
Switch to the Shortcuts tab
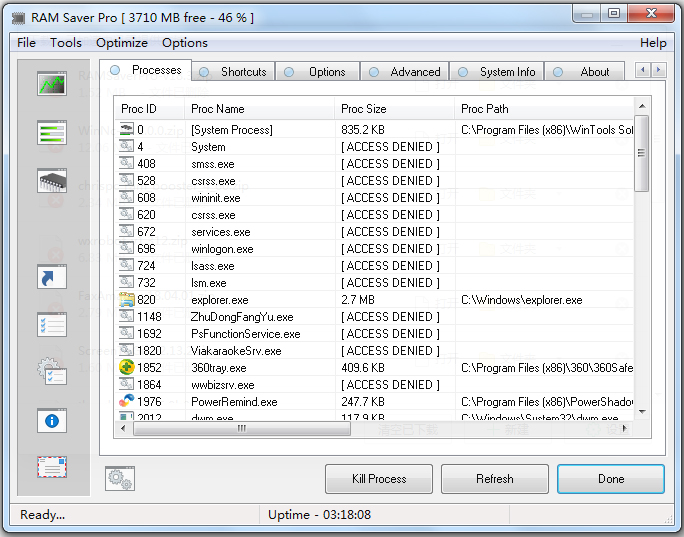234,72
